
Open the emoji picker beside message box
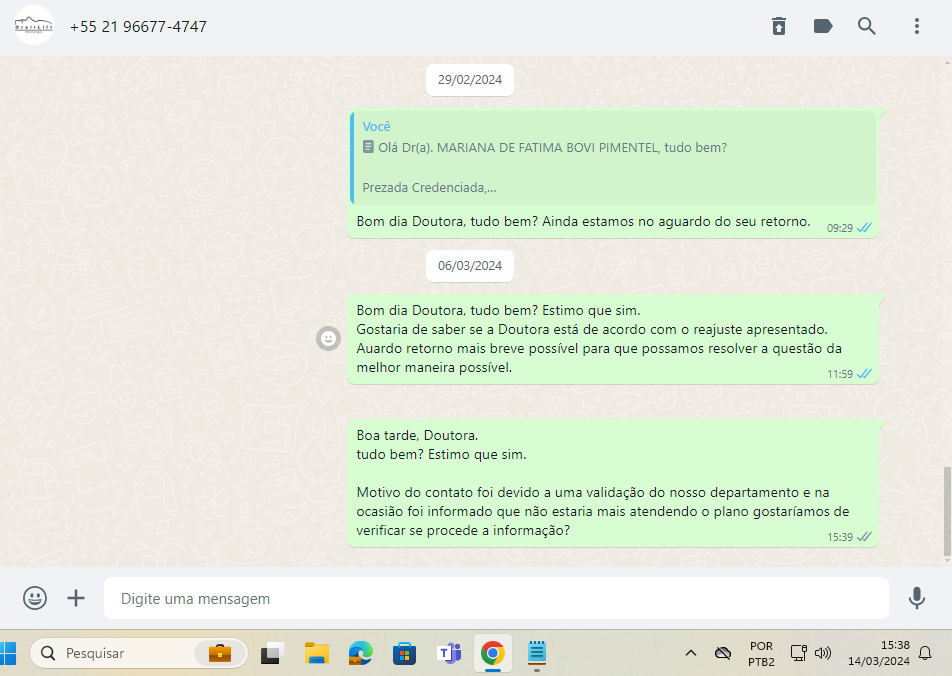click(x=35, y=598)
